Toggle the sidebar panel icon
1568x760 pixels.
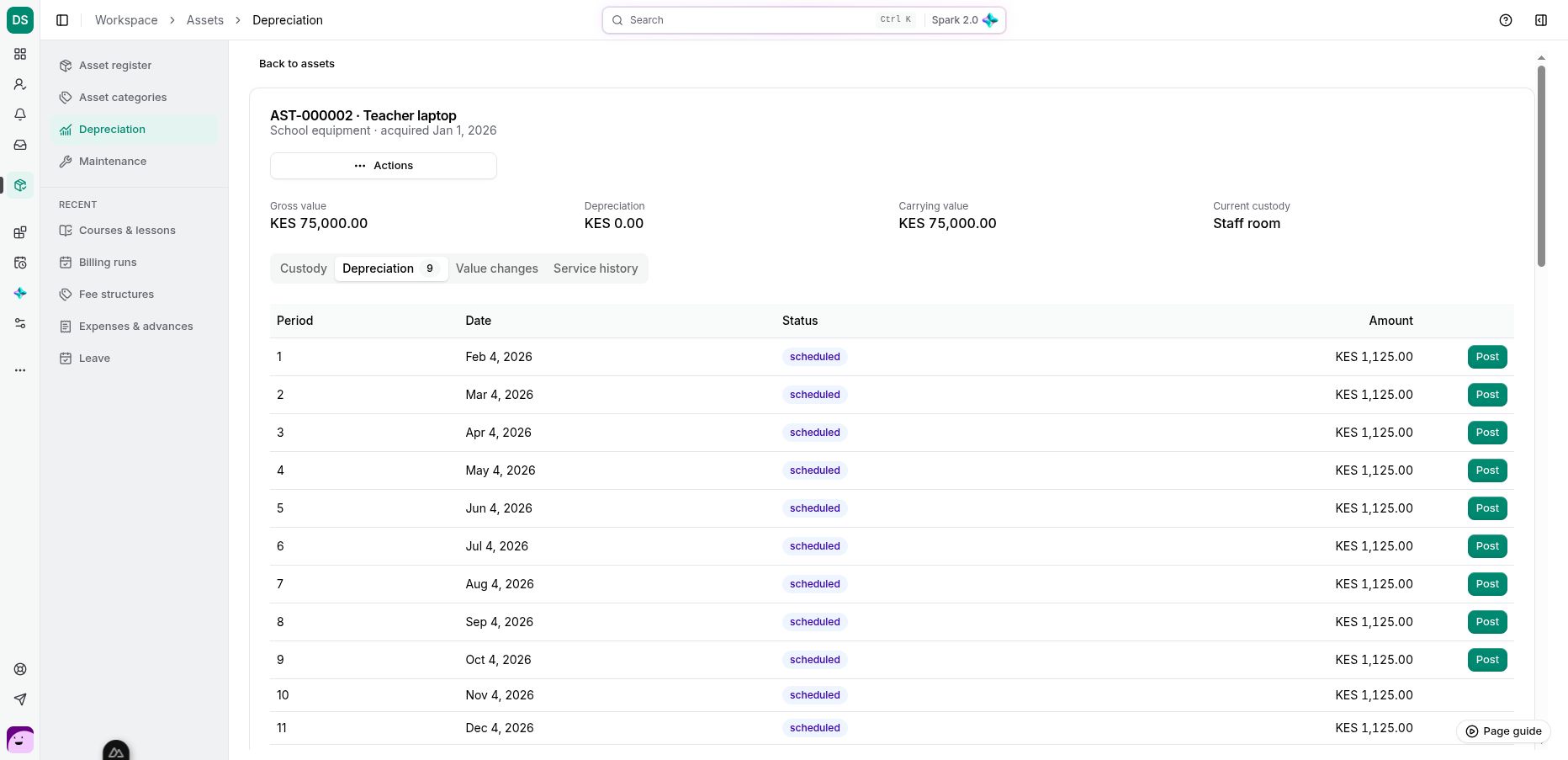(x=62, y=20)
